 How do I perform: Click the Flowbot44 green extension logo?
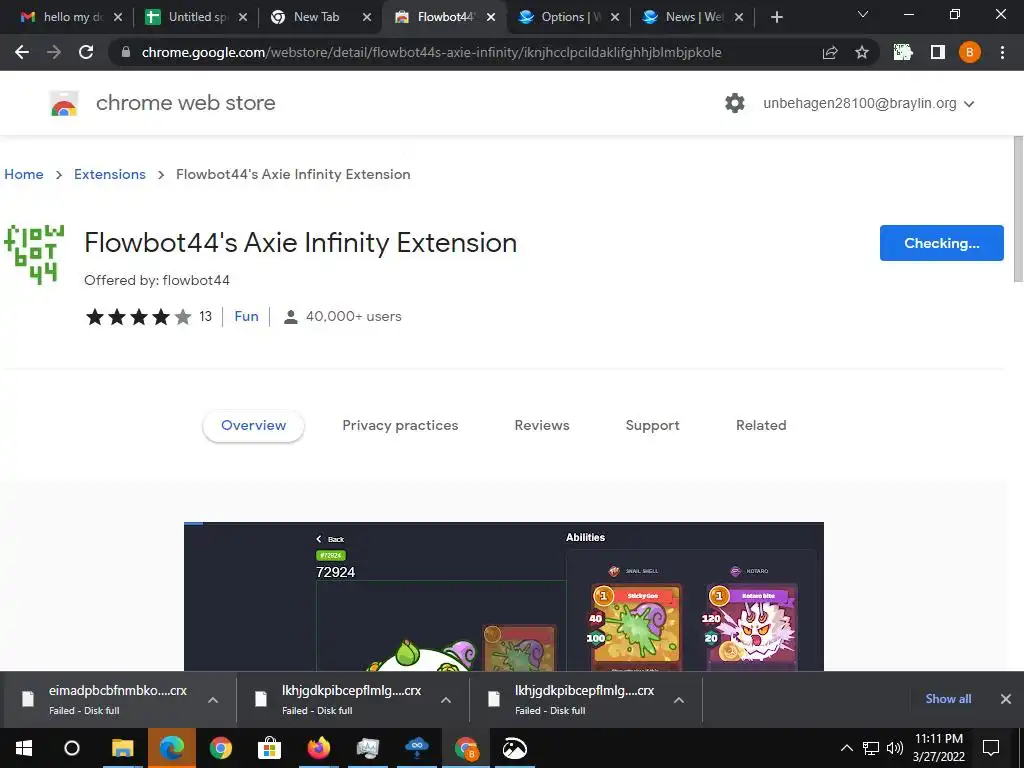(34, 255)
